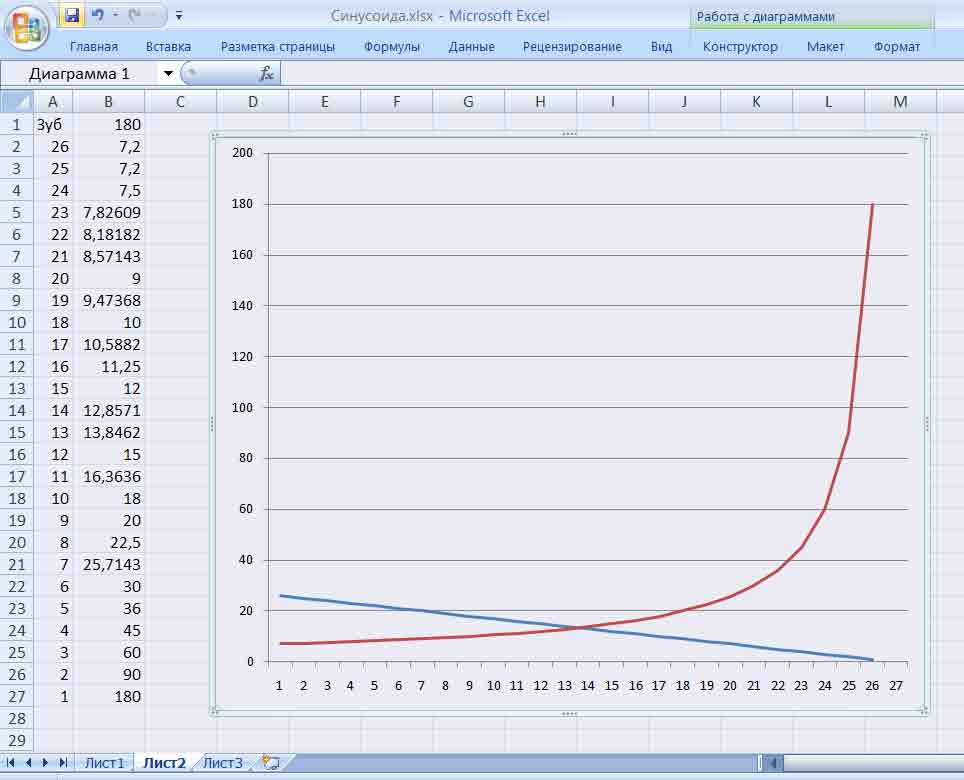Jump to last sheet tab arrow
The image size is (964, 780).
click(x=64, y=763)
